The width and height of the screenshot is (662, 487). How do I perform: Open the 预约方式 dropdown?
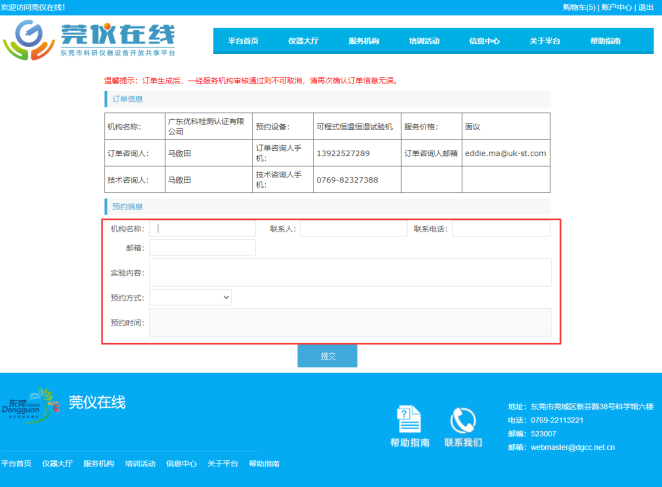click(190, 297)
